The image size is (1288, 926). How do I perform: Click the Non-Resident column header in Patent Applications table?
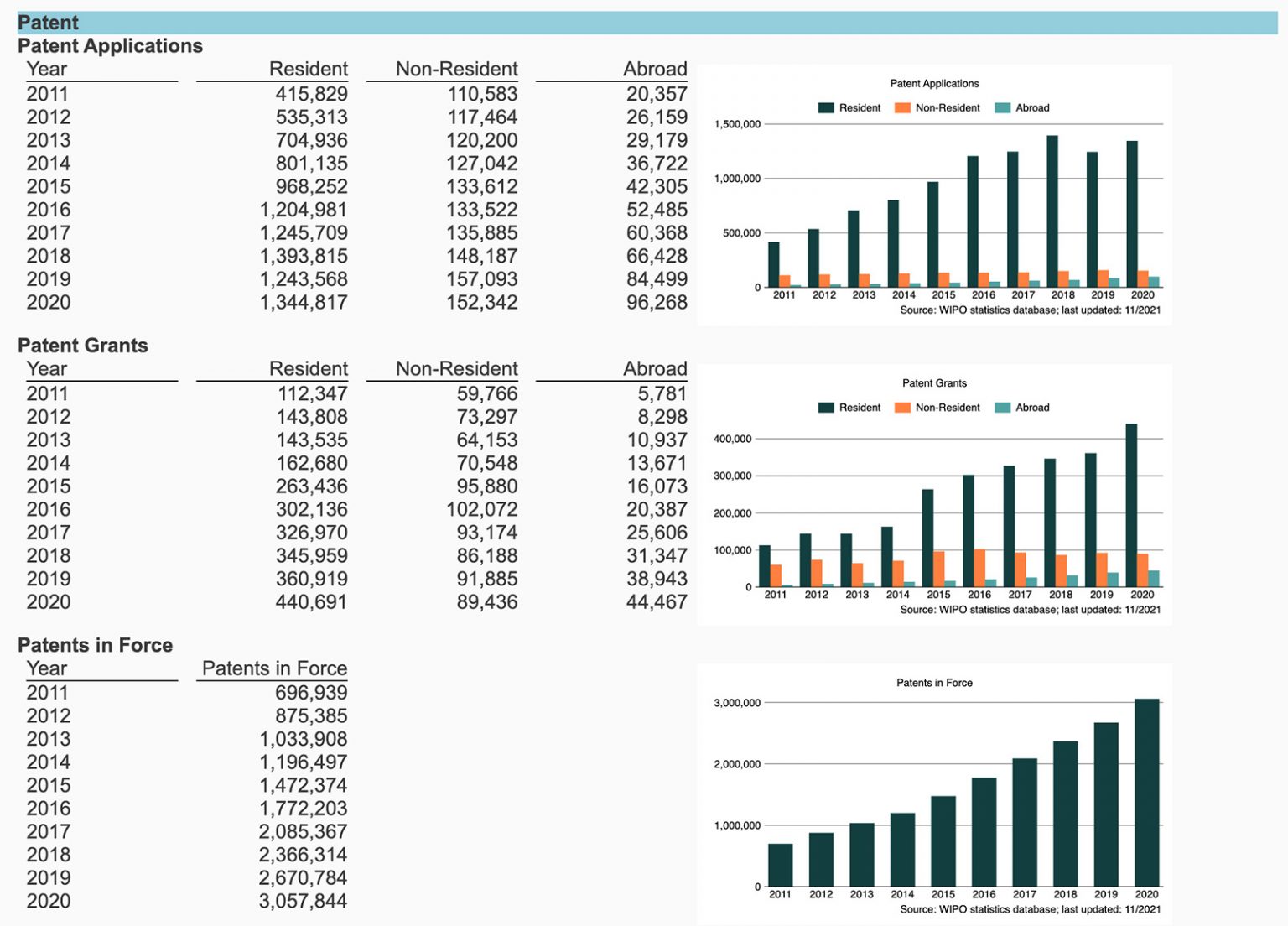pyautogui.click(x=456, y=70)
